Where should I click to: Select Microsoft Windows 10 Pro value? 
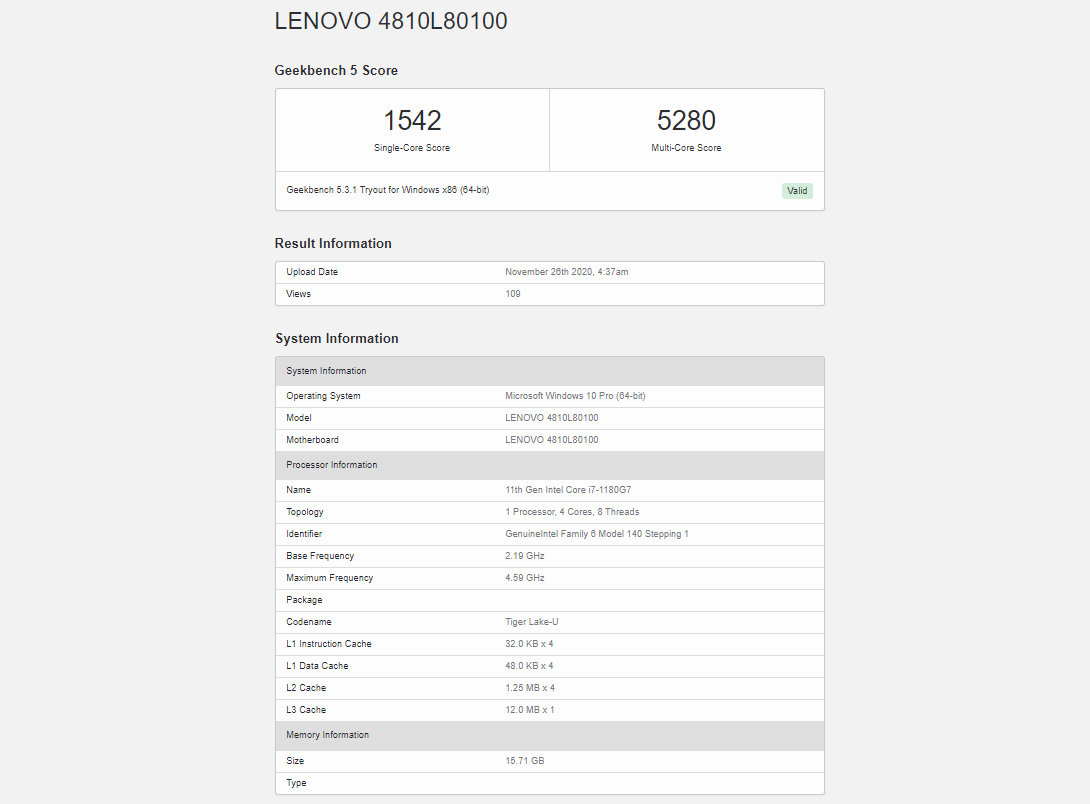click(576, 396)
